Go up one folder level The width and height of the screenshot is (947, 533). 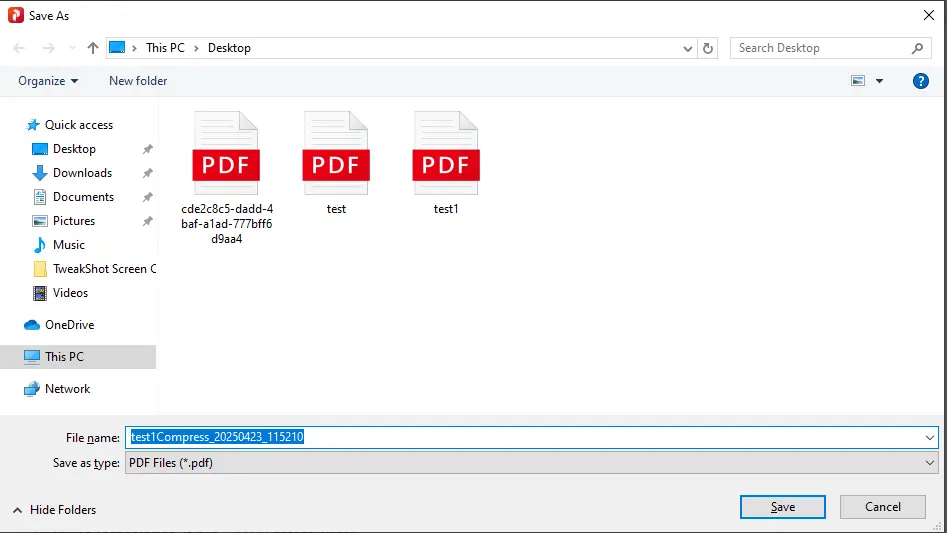tap(92, 48)
